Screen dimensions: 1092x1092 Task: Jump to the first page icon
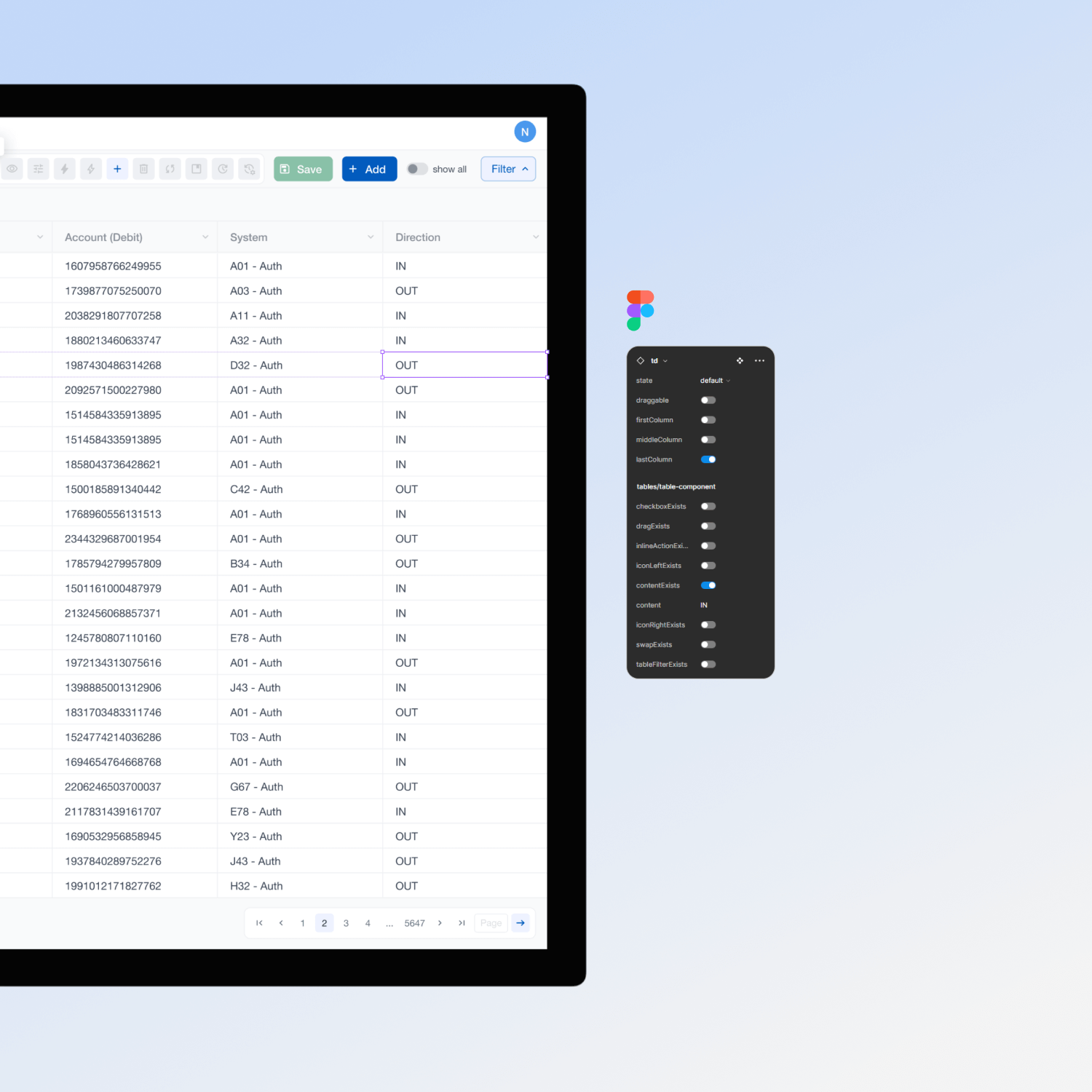point(259,923)
